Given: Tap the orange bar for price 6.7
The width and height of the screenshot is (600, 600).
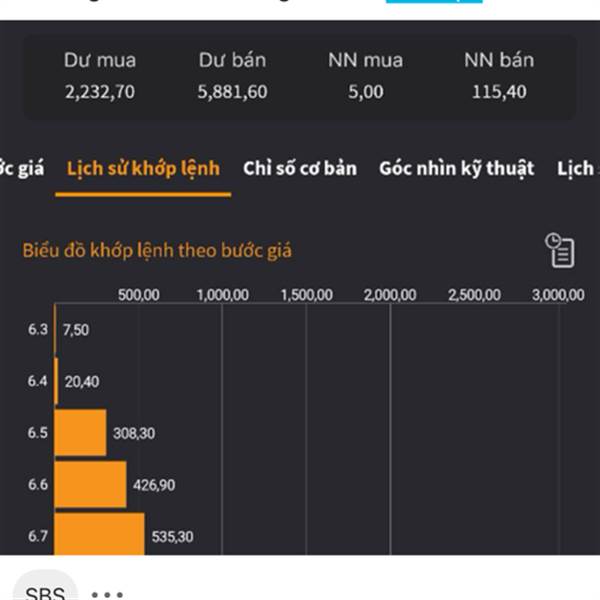Looking at the screenshot, I should 99,534.
